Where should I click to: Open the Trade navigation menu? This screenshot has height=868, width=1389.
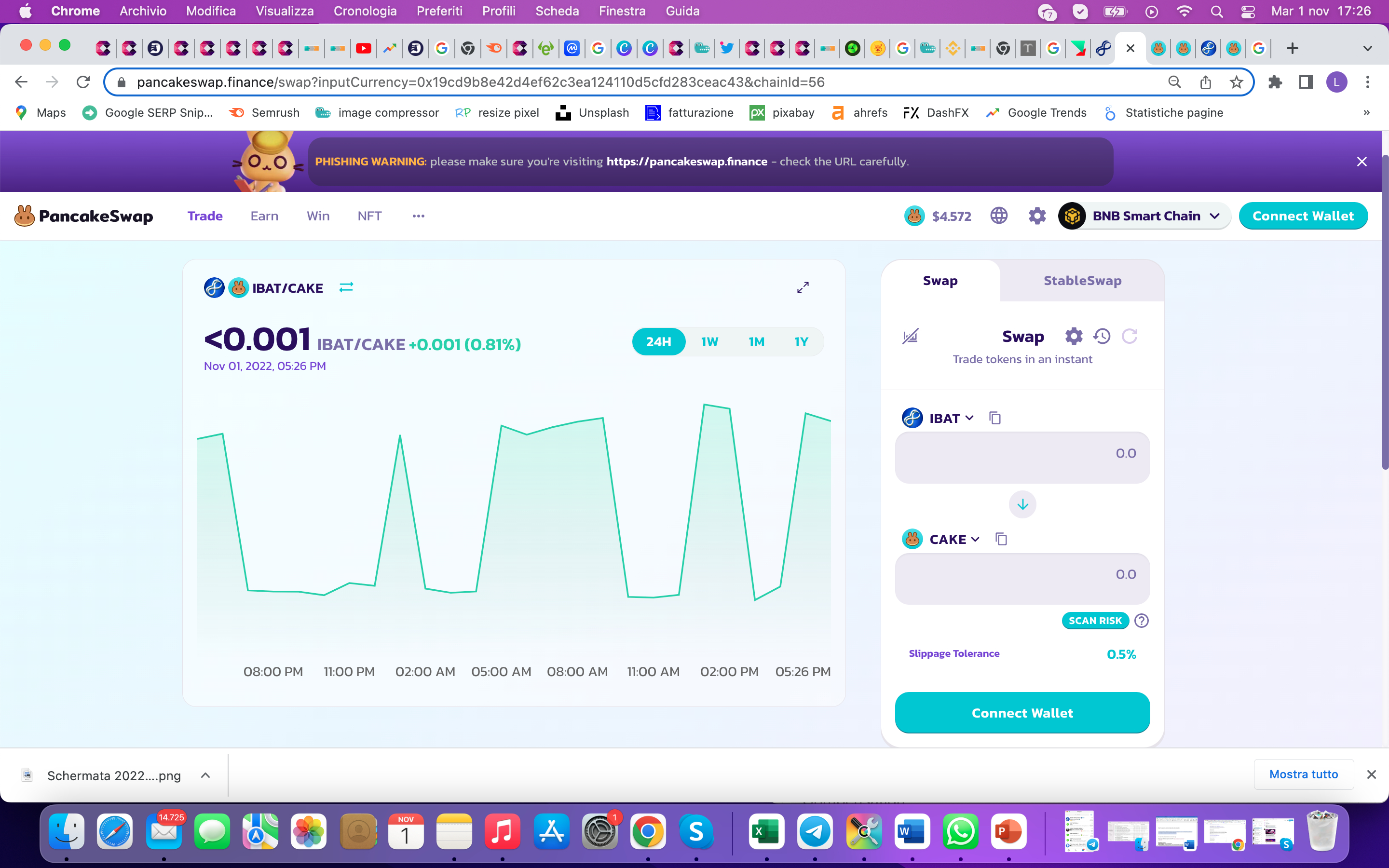(x=205, y=216)
